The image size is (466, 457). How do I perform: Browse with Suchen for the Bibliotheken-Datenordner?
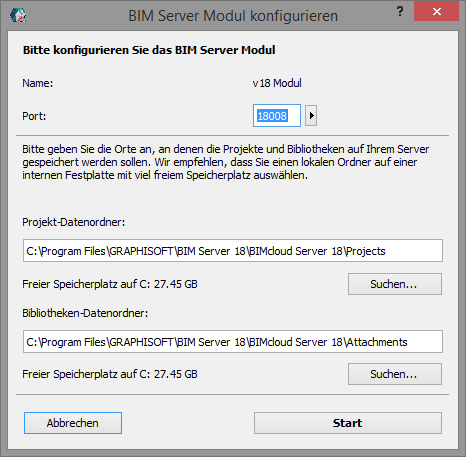pyautogui.click(x=395, y=374)
